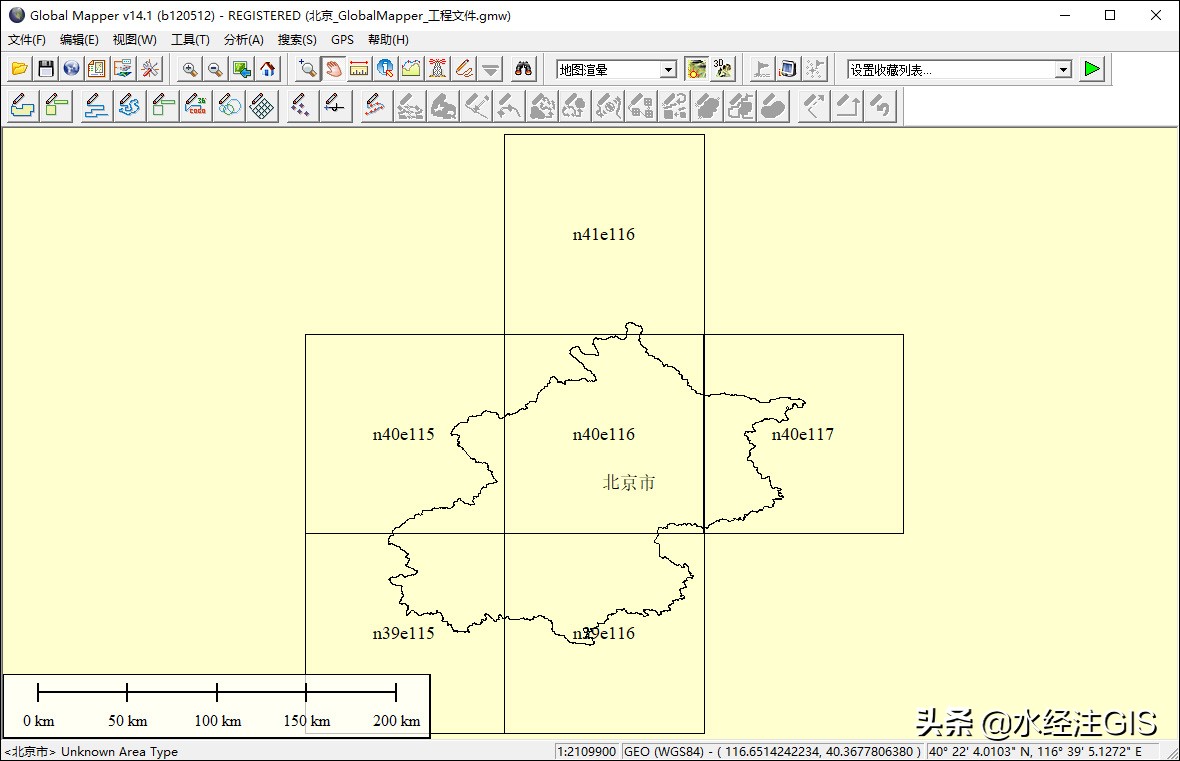
Task: Click the binoculars search icon
Action: 524,69
